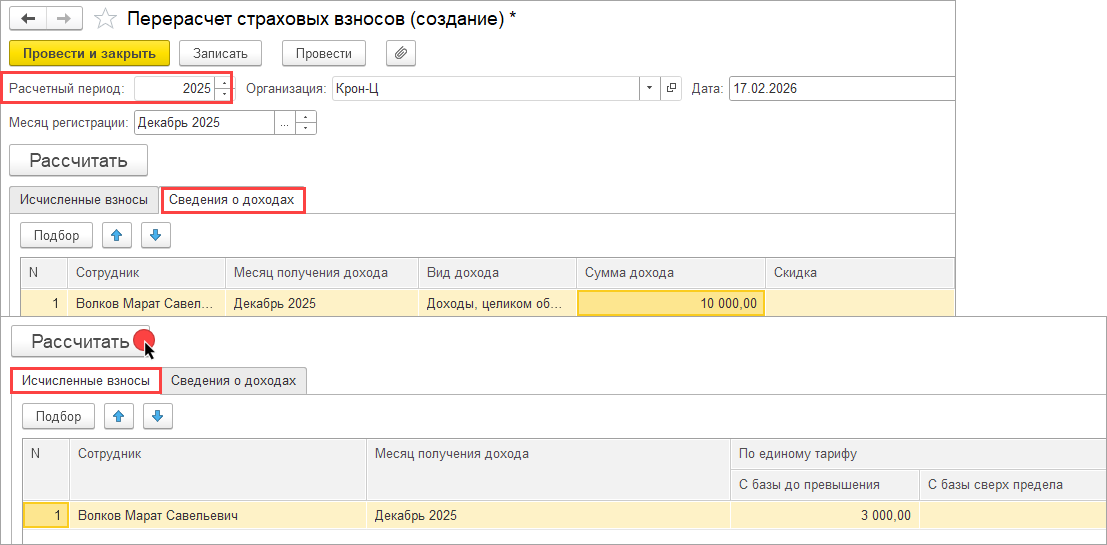Select the highlighted Исчисленные взносы tab

click(x=87, y=380)
